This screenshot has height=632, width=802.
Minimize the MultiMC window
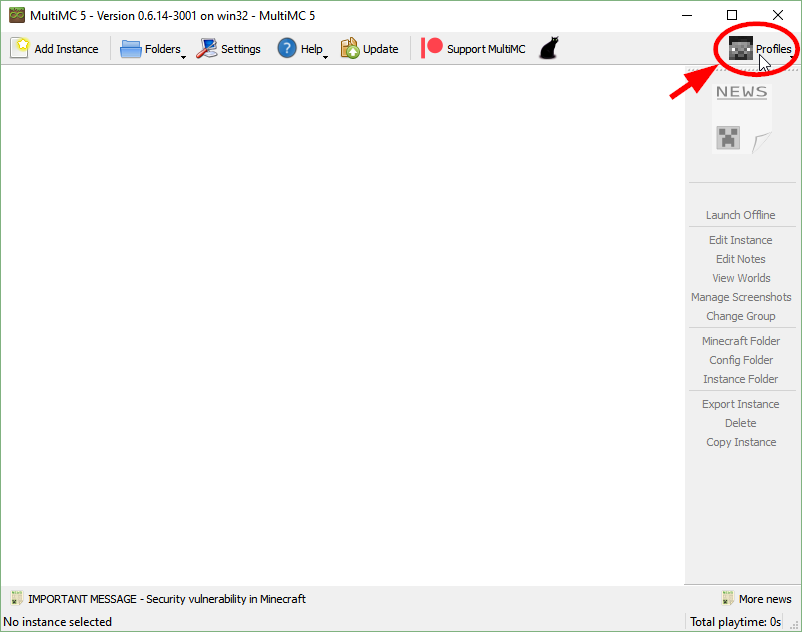(x=687, y=15)
